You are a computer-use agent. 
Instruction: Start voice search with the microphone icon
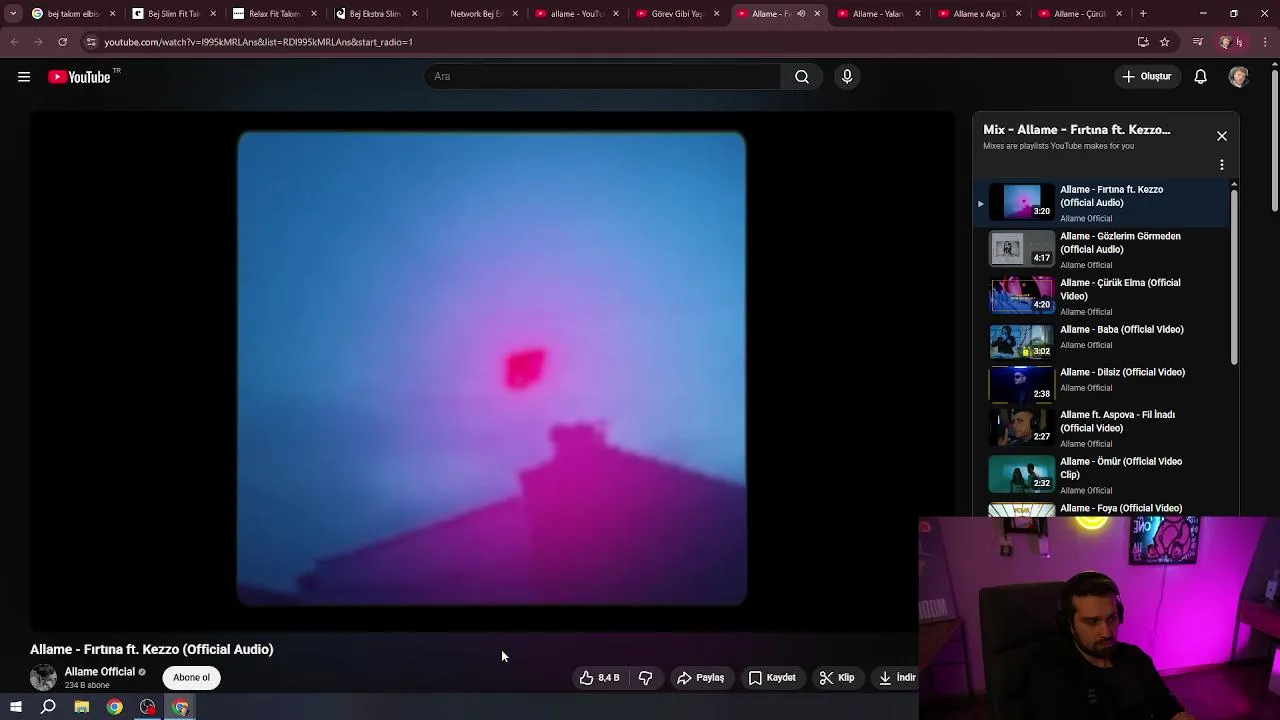coord(847,77)
